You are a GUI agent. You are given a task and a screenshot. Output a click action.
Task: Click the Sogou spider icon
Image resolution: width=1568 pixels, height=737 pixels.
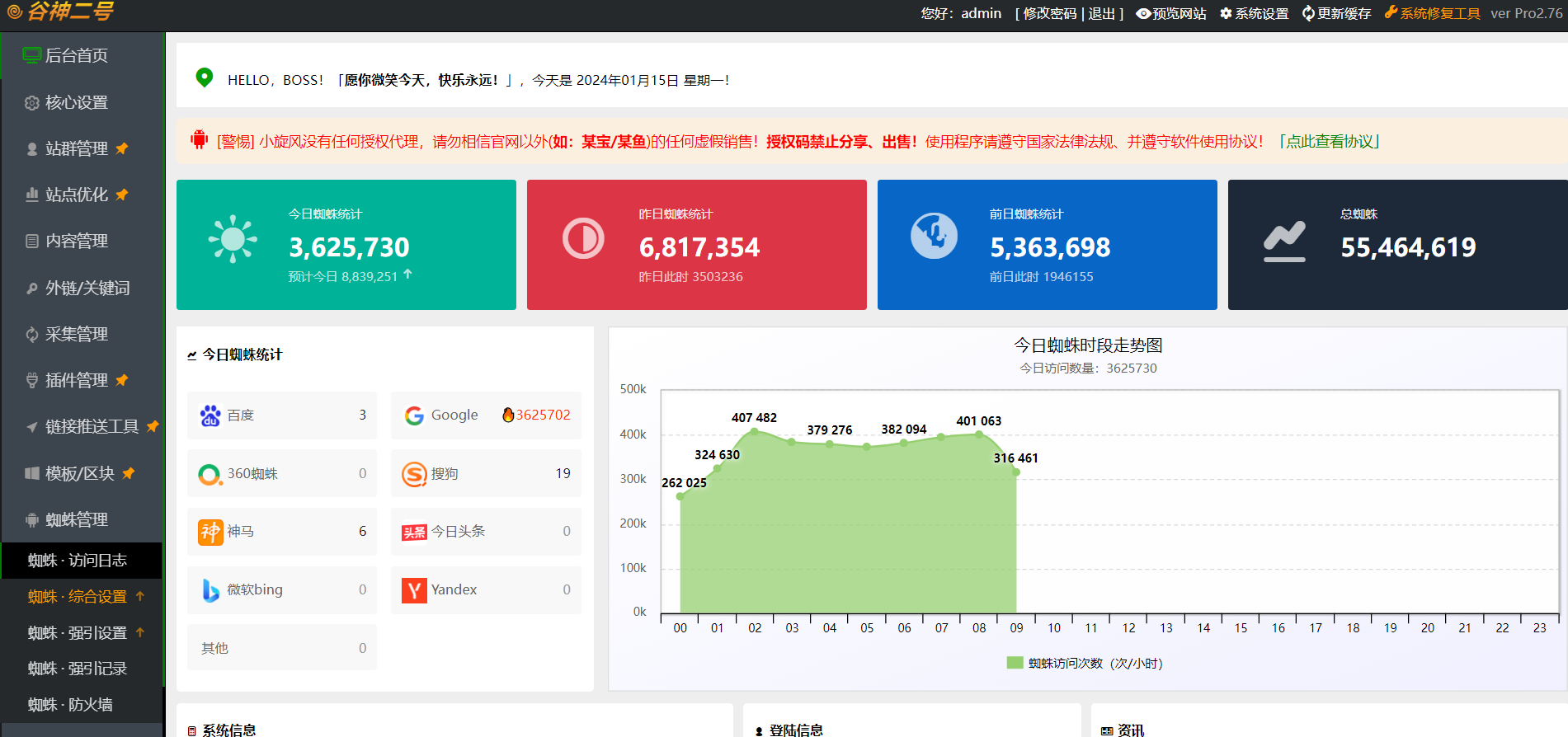414,474
